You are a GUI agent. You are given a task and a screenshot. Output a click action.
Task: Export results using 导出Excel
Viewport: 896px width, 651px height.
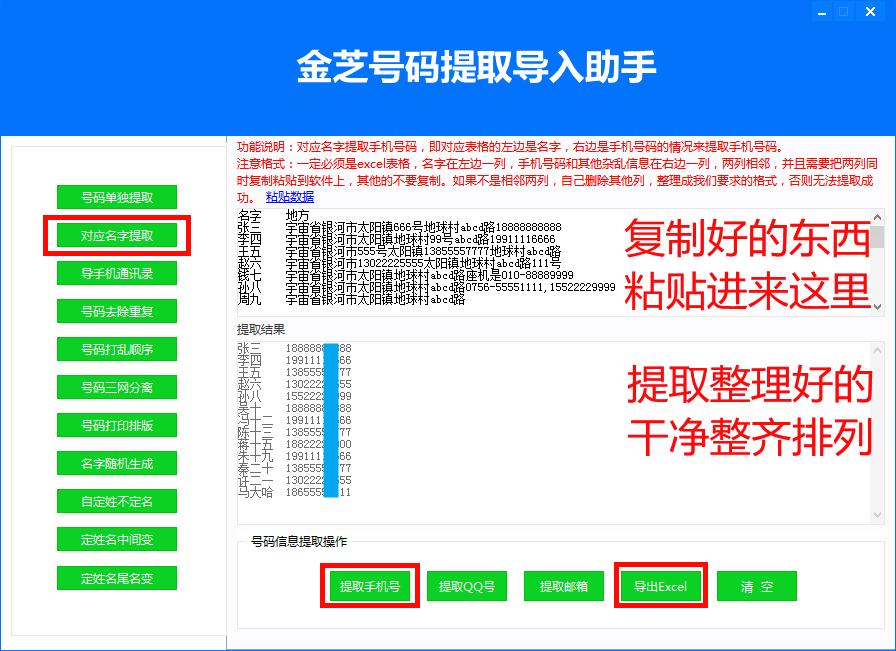pyautogui.click(x=660, y=586)
